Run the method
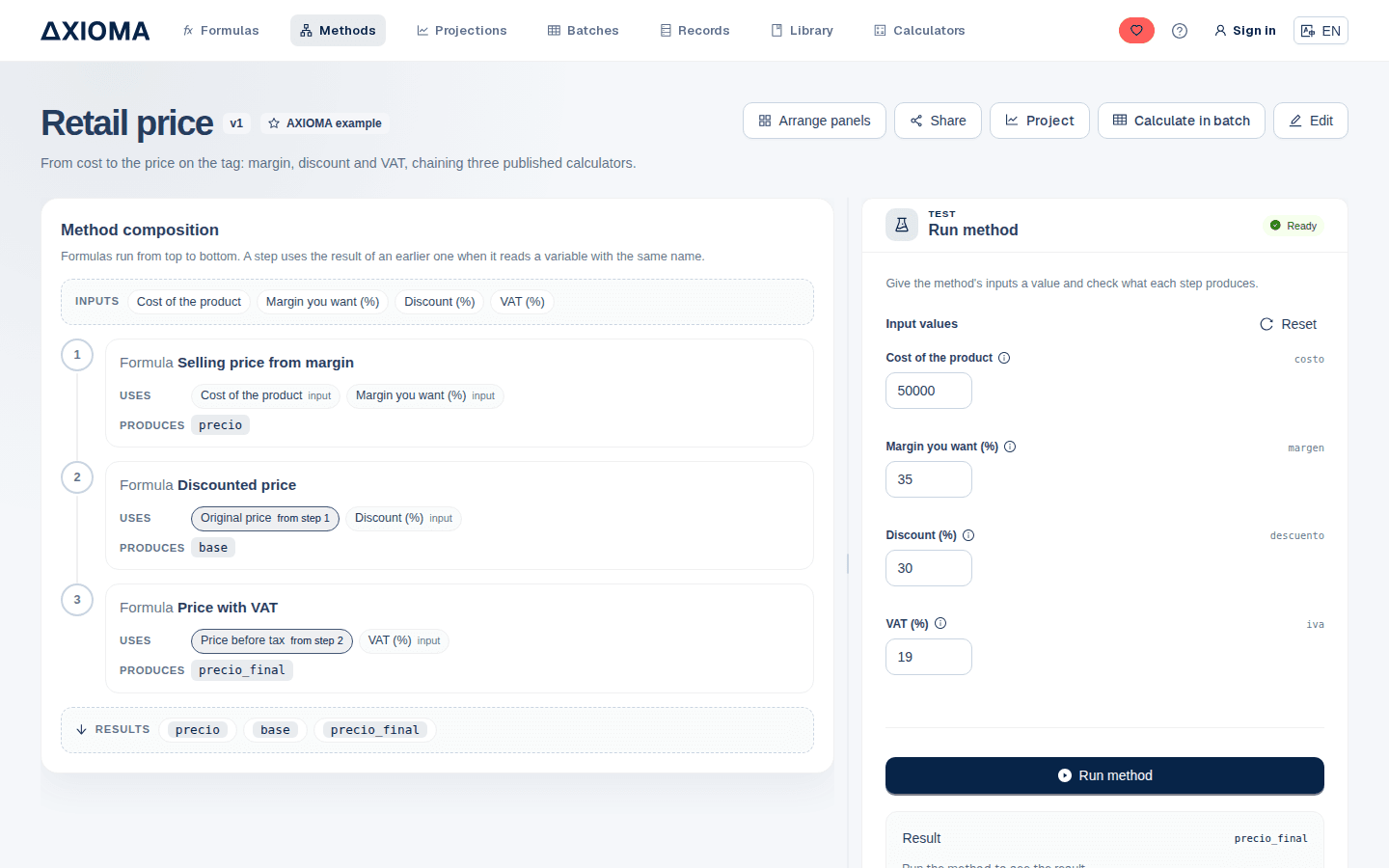This screenshot has width=1389, height=868. pos(1104,775)
